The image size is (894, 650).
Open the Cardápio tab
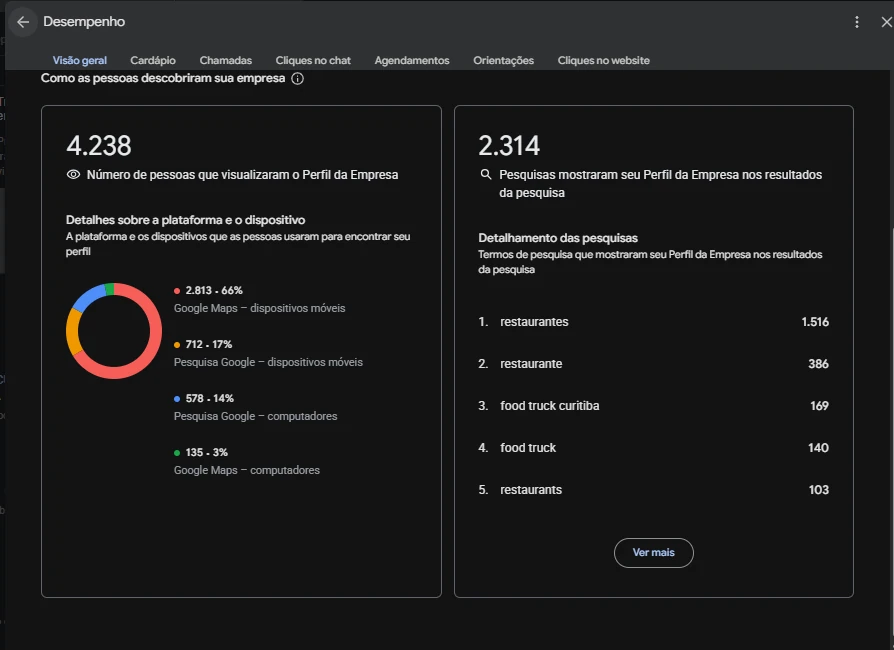[x=153, y=60]
